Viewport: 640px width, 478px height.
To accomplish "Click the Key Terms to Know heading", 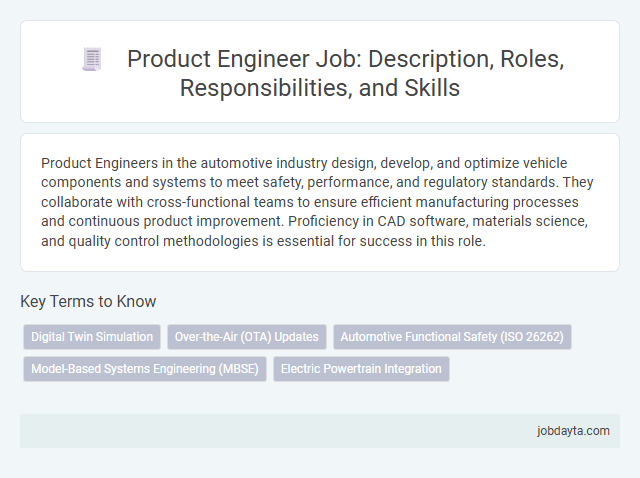I will (88, 301).
